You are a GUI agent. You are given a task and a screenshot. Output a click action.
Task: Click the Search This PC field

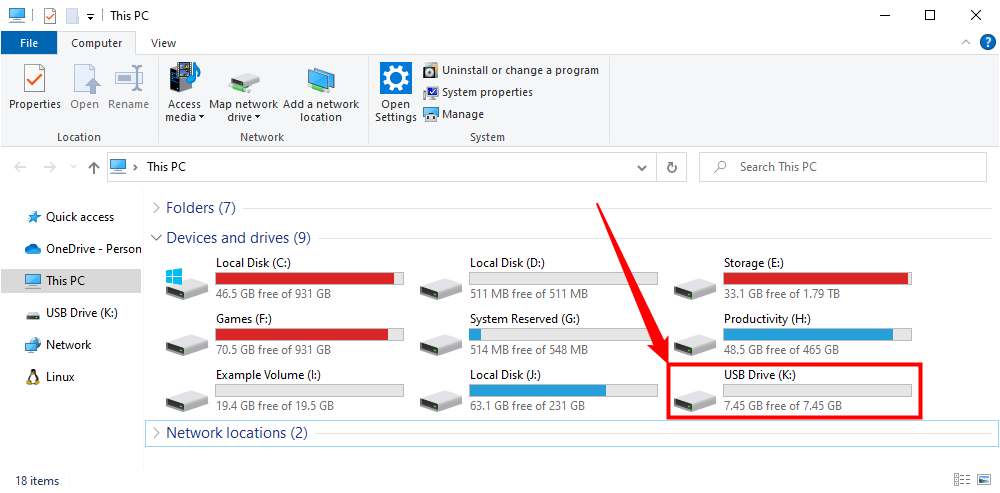[850, 167]
